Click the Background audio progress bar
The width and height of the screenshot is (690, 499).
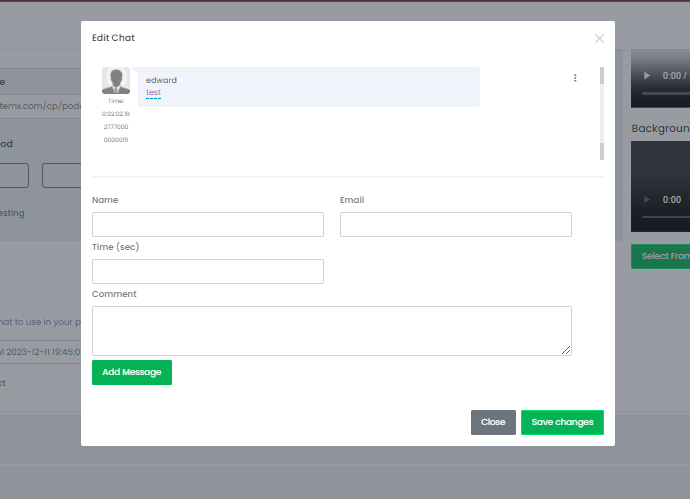[666, 217]
